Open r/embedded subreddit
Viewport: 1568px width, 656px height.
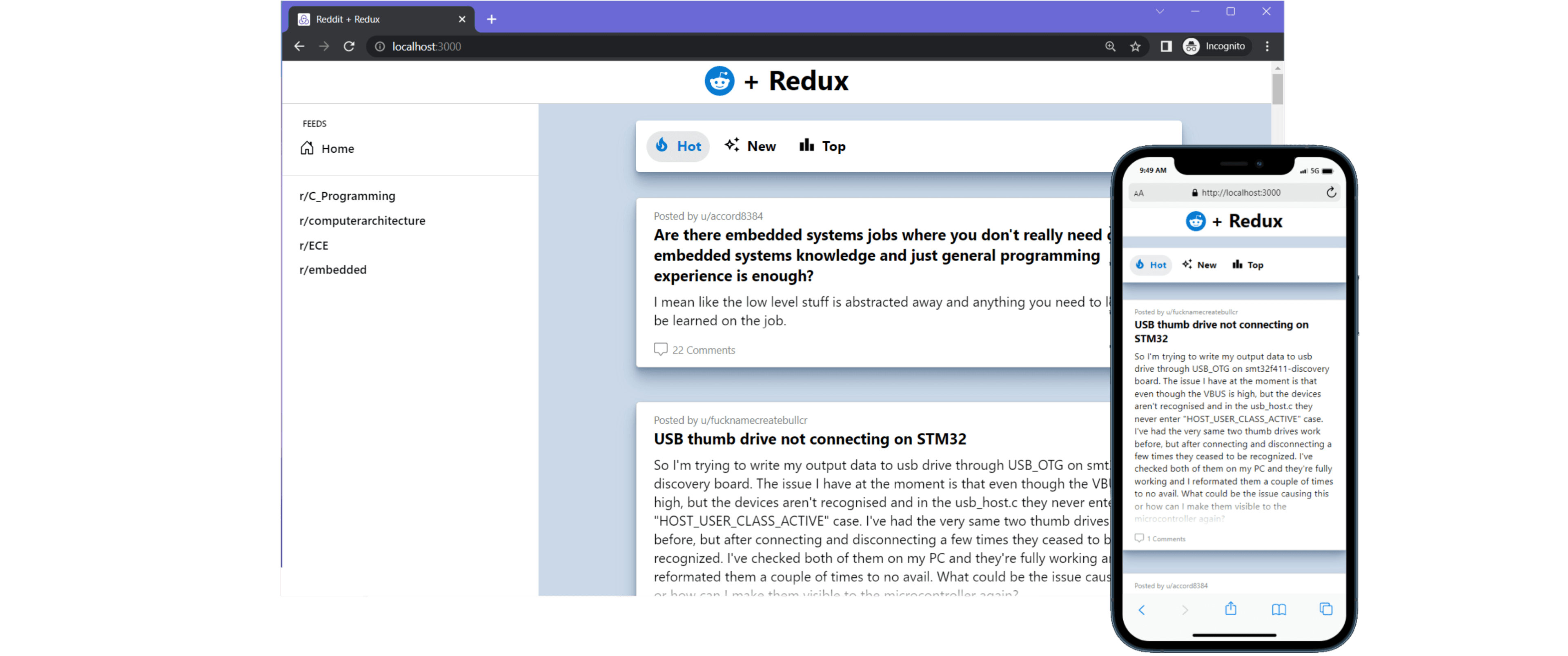[x=333, y=269]
